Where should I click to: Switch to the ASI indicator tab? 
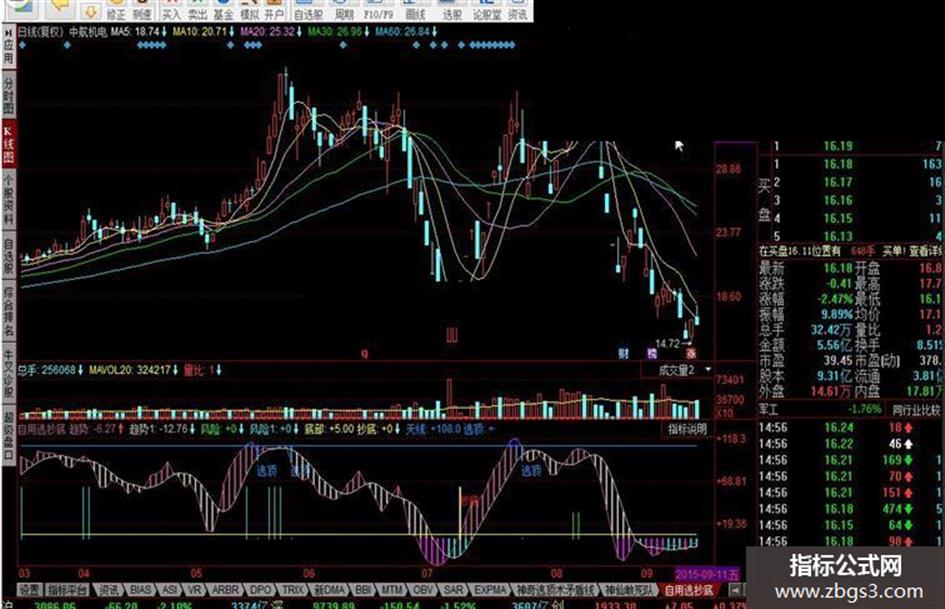[171, 589]
